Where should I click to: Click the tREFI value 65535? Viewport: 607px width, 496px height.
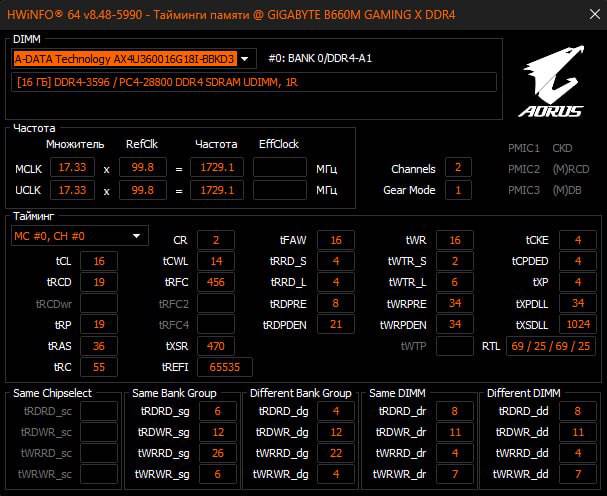[x=225, y=367]
